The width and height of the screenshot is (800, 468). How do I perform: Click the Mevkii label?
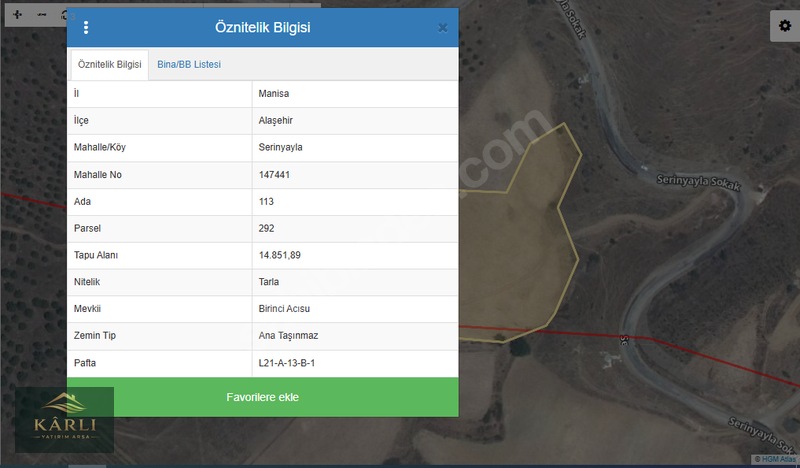87,309
